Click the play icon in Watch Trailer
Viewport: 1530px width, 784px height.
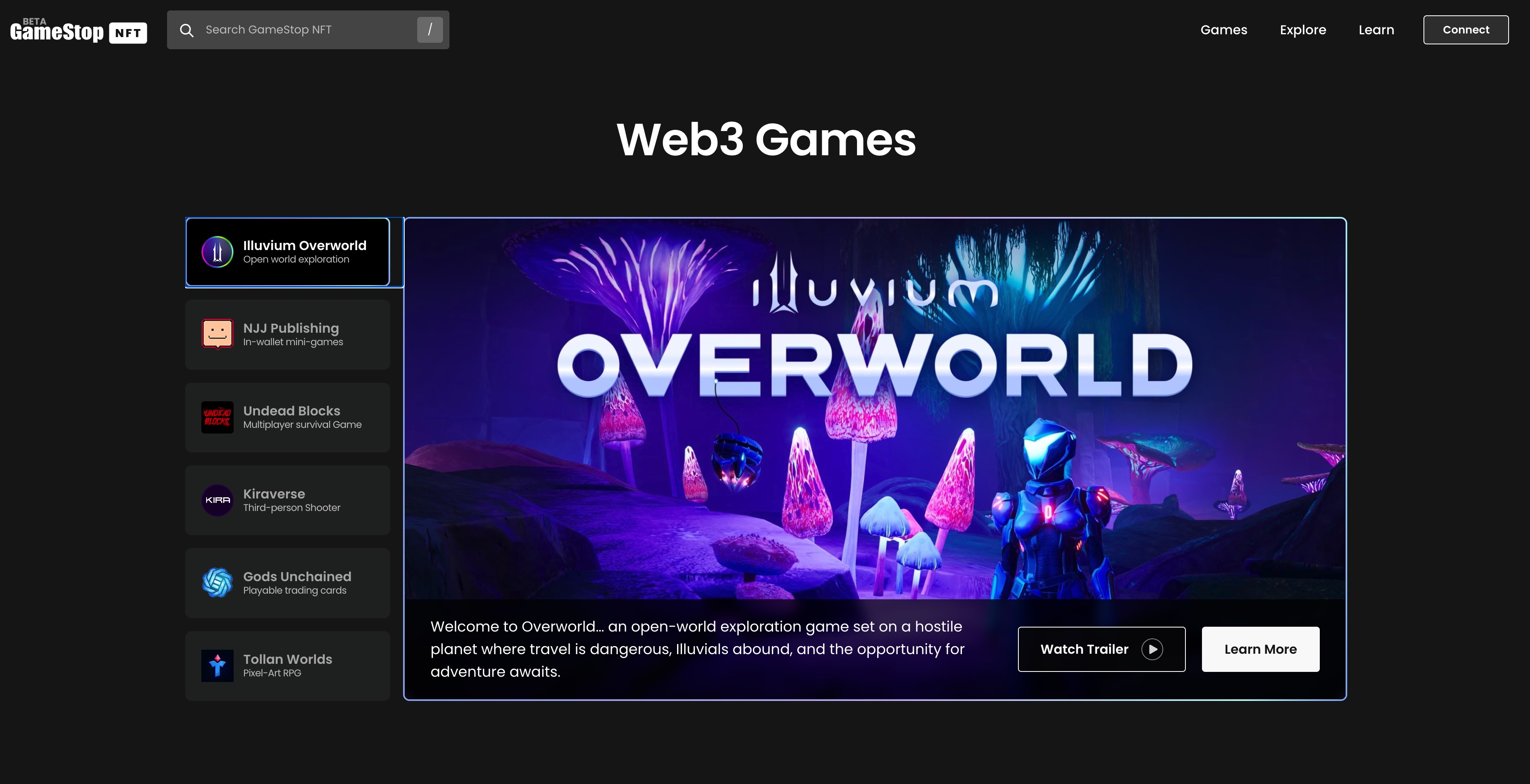[x=1152, y=649]
